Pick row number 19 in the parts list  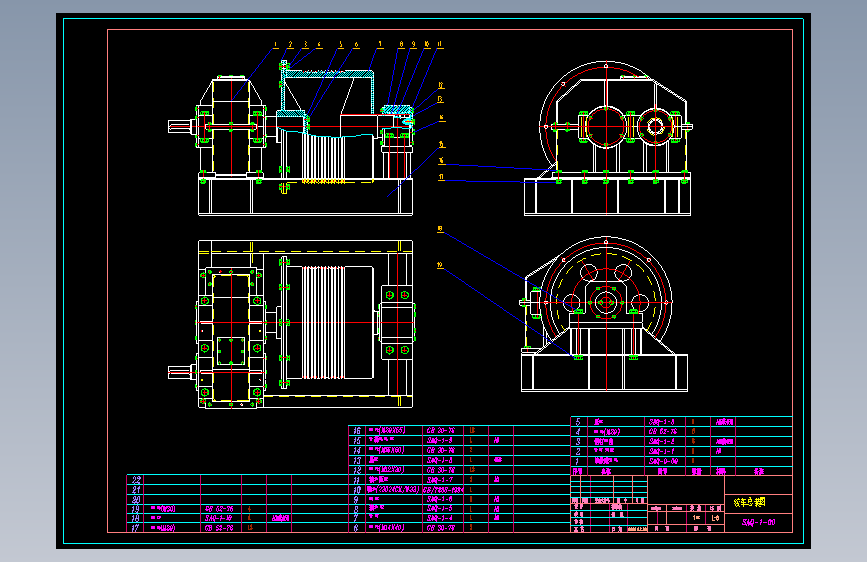click(135, 509)
